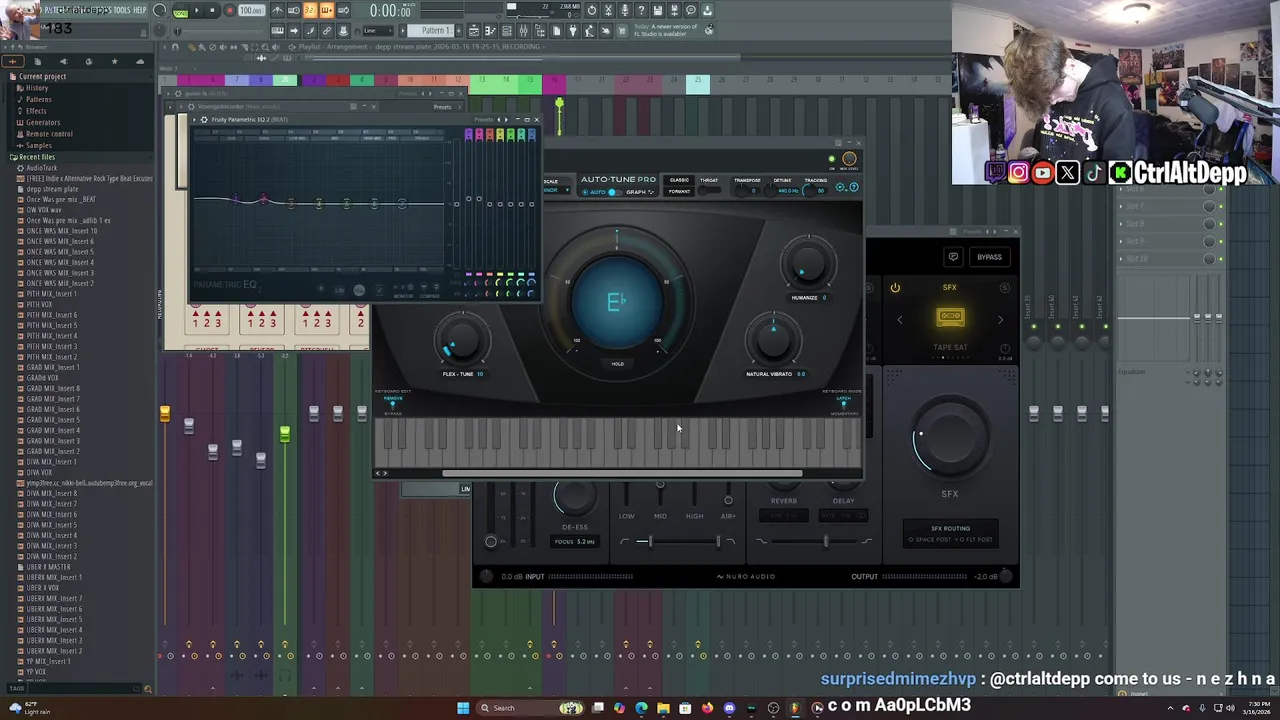1280x720 pixels.
Task: Toggle the THROAT switch in Auto-Tune
Action: [x=709, y=190]
